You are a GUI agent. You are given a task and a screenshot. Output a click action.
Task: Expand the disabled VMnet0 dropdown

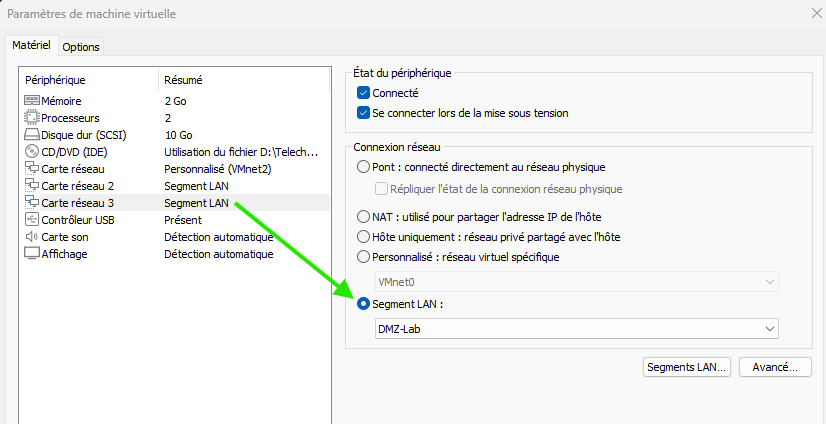(575, 282)
